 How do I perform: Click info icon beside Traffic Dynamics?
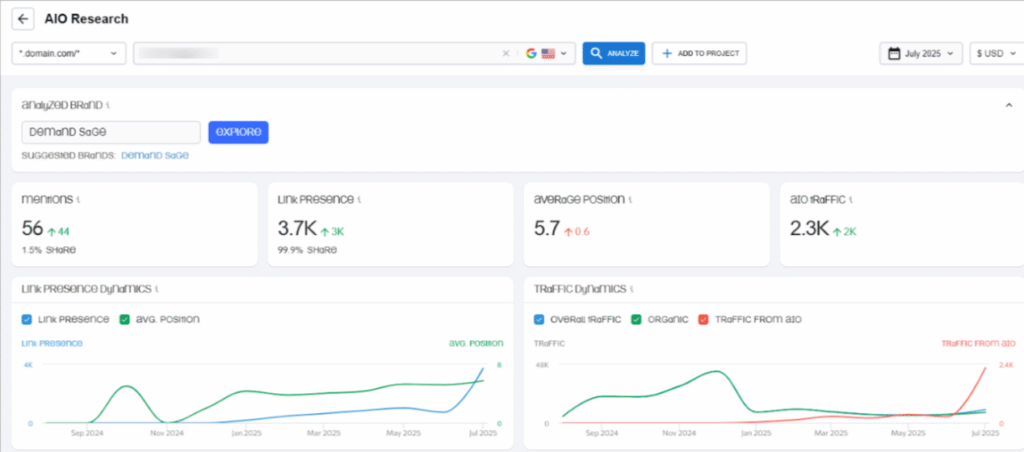(632, 288)
